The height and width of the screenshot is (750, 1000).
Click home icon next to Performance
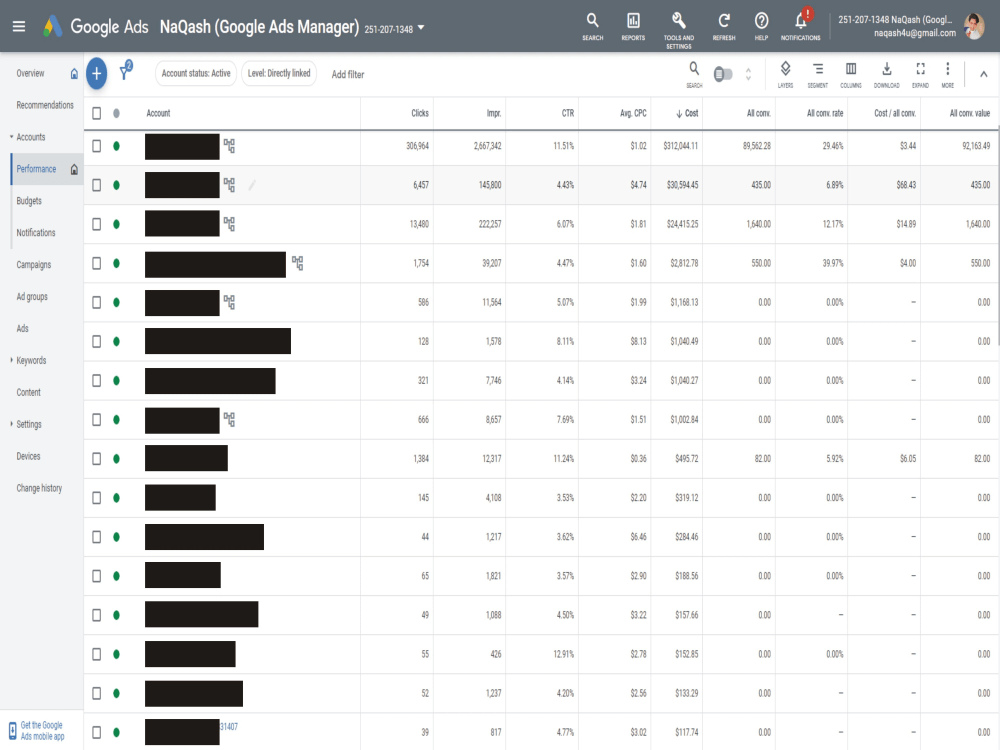tap(74, 170)
